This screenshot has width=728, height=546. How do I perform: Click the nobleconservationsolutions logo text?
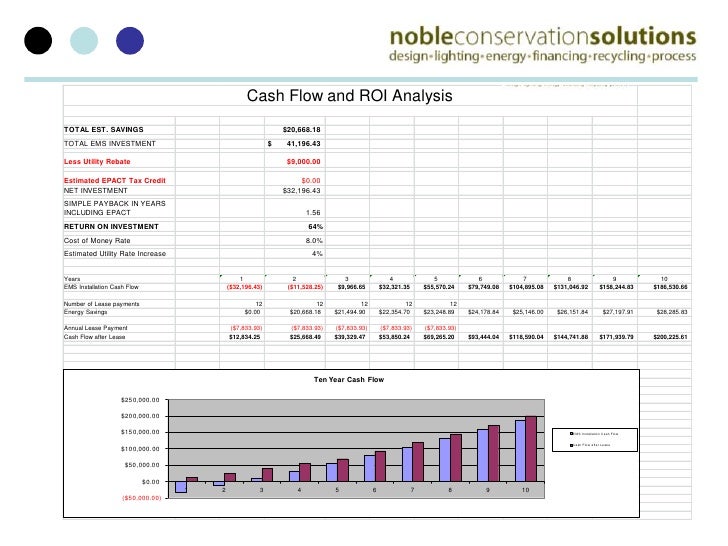pyautogui.click(x=543, y=37)
